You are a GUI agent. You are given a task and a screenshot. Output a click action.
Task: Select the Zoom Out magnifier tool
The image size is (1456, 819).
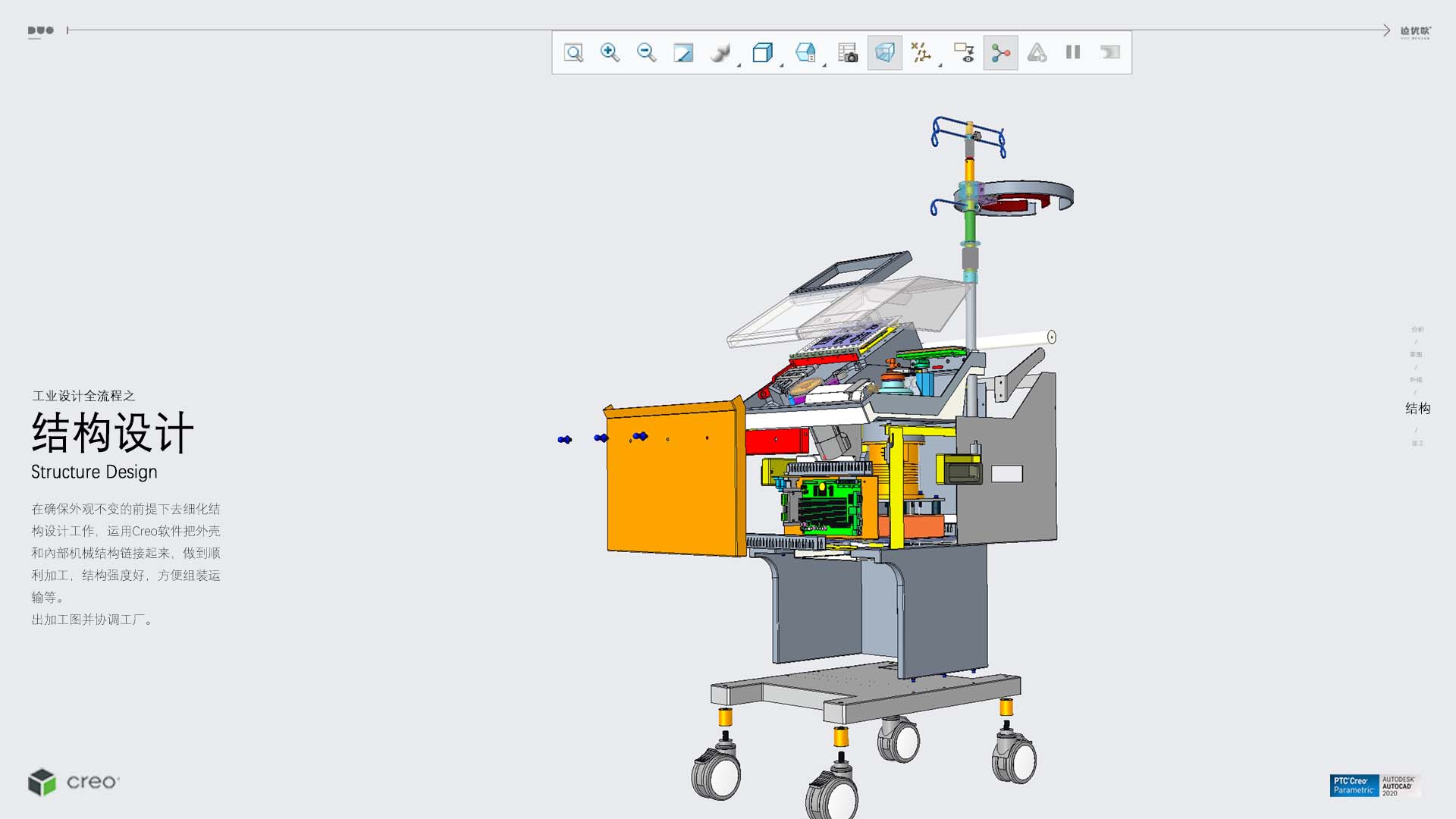tap(646, 52)
